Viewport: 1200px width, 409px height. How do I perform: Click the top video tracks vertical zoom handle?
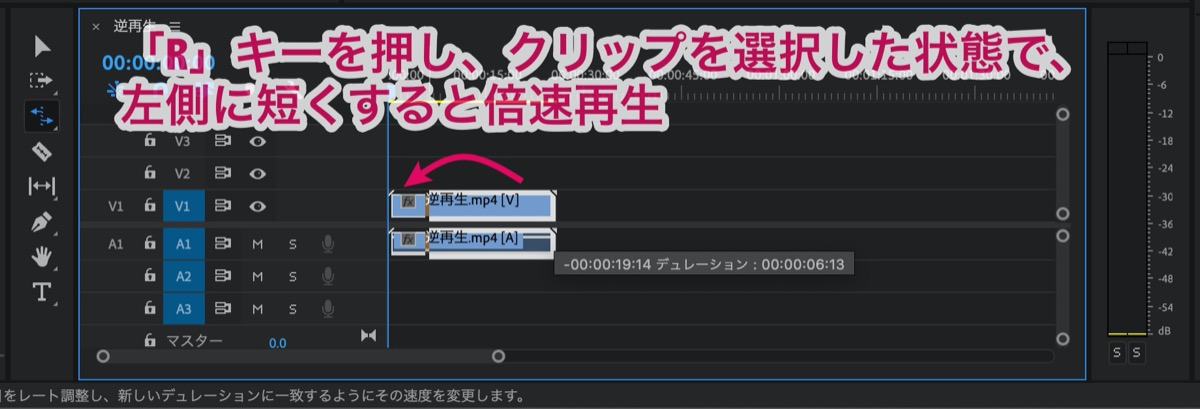point(1063,115)
